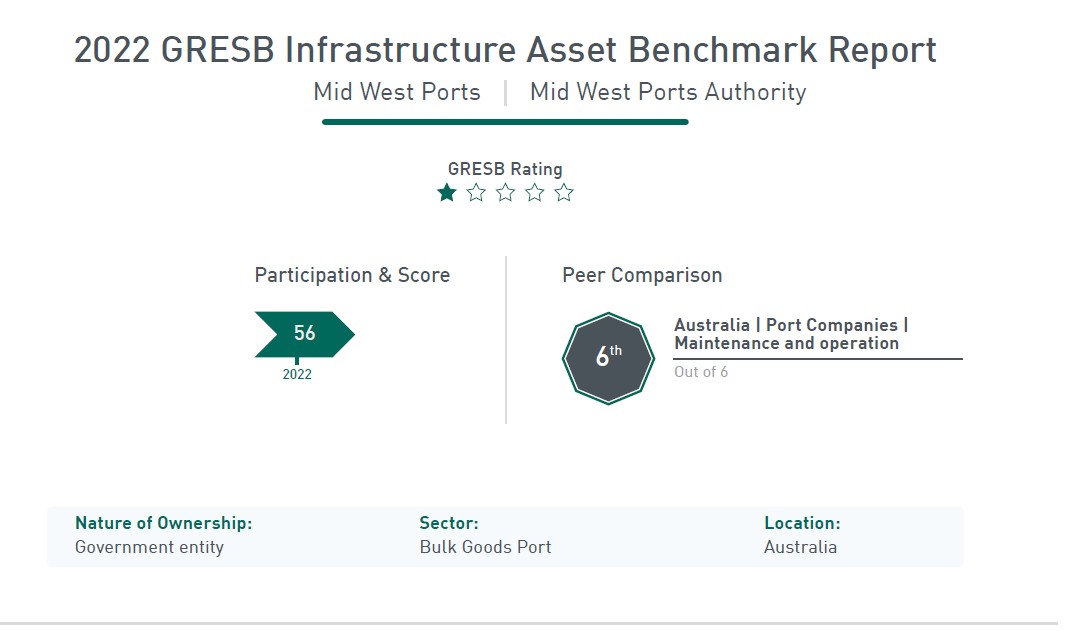Click the 6th rank octagon badge
The height and width of the screenshot is (631, 1071).
[608, 358]
